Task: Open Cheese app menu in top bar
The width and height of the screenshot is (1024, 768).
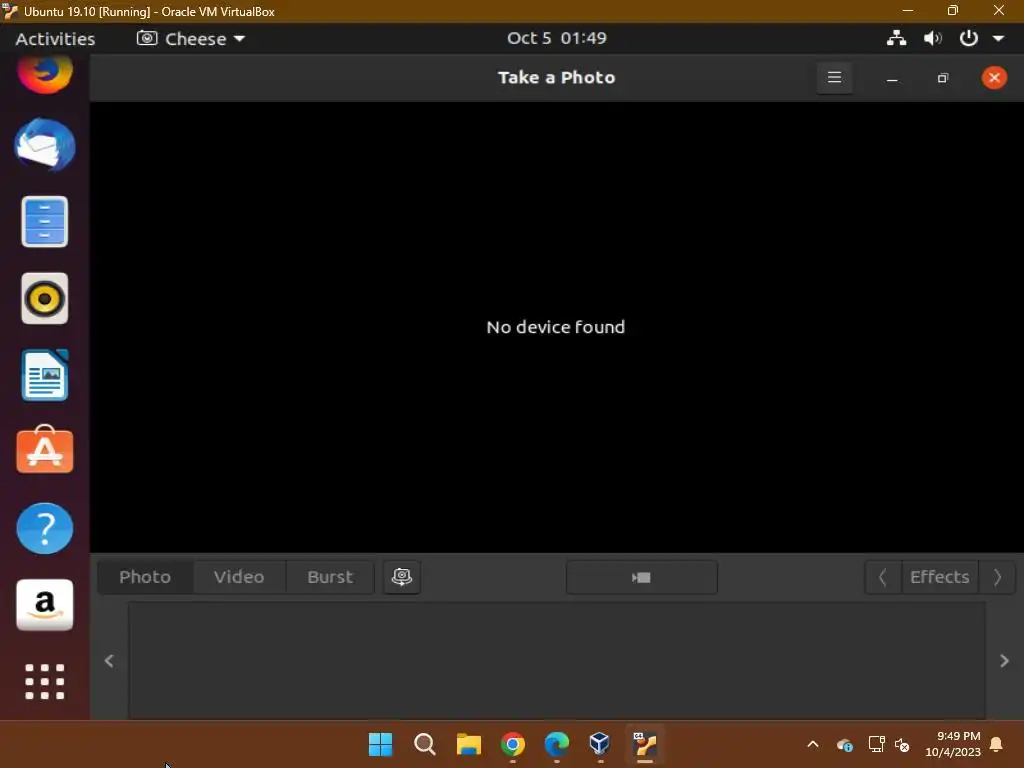Action: (x=191, y=39)
